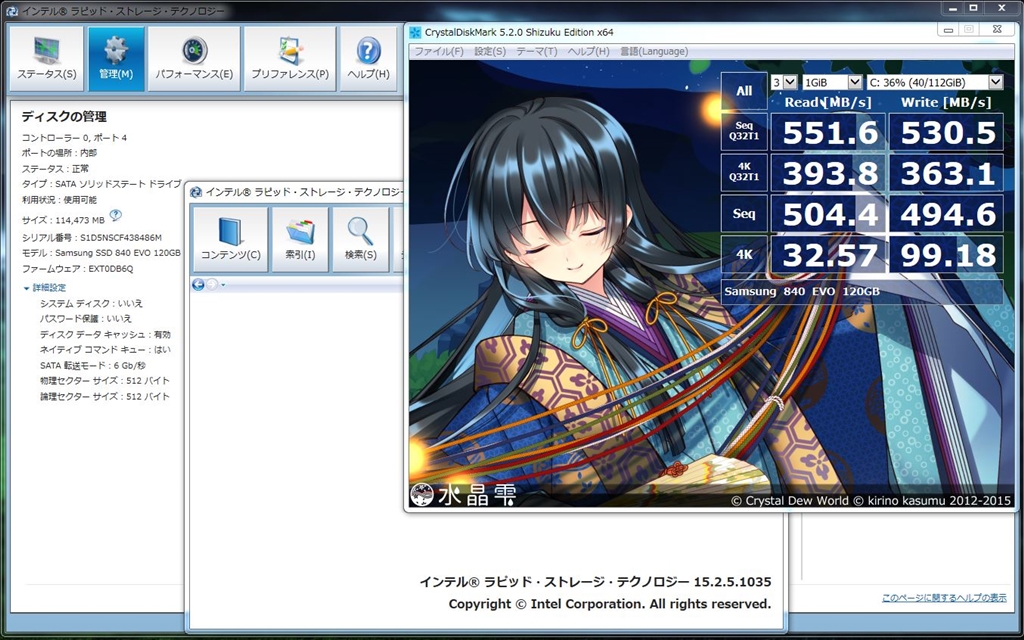Click the Seq Q32T1 read result 551.6
Screen dimensions: 1024x640
click(828, 132)
